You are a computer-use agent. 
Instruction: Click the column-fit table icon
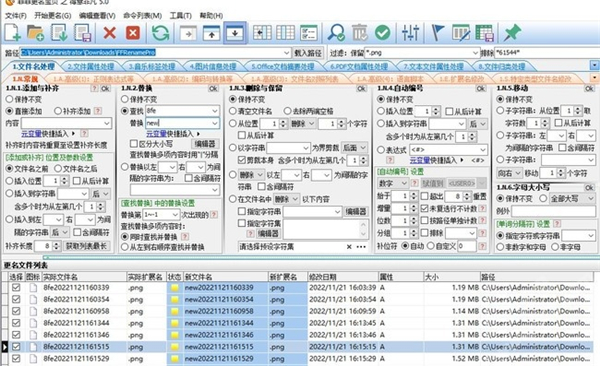click(262, 33)
